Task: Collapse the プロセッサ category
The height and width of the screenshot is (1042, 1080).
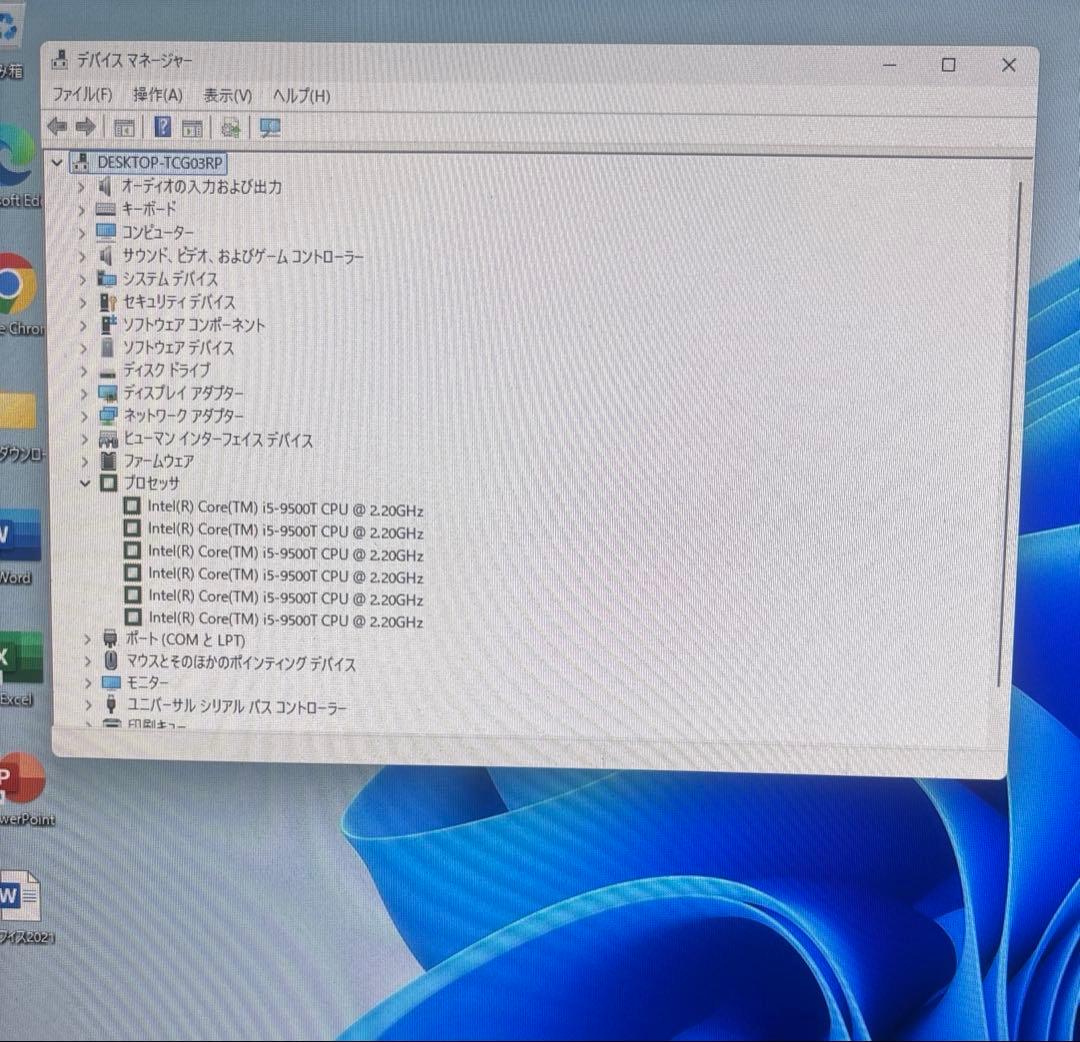Action: (85, 483)
